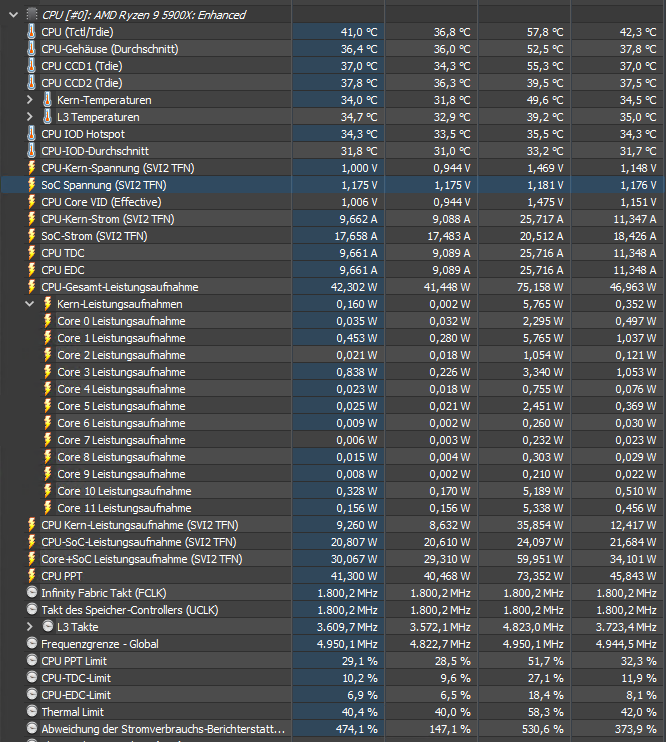Click the 4.822,7 MHz minimum value

[x=440, y=644]
